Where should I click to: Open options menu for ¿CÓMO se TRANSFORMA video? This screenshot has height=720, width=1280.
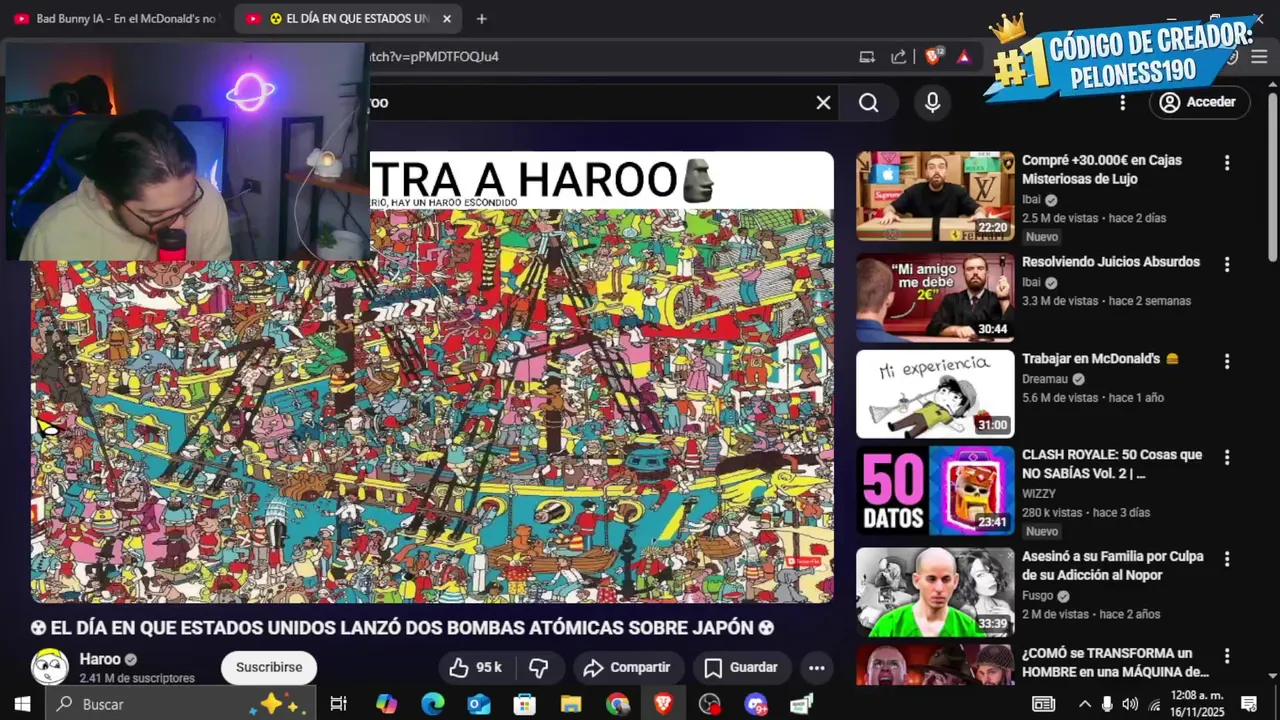[x=1227, y=656]
